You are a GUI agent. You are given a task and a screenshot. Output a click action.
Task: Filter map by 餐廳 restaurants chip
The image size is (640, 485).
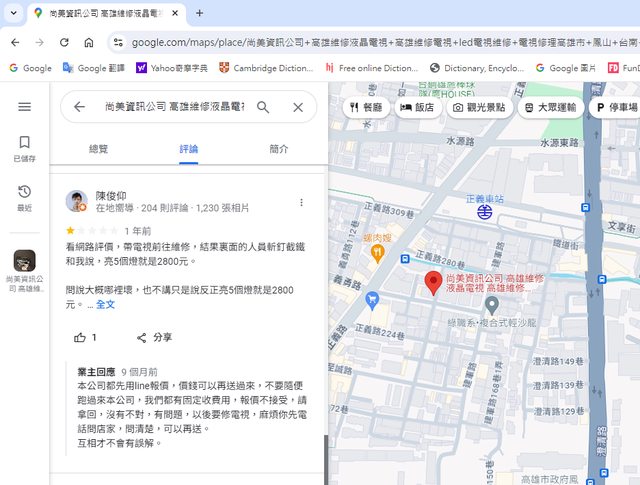[366, 107]
